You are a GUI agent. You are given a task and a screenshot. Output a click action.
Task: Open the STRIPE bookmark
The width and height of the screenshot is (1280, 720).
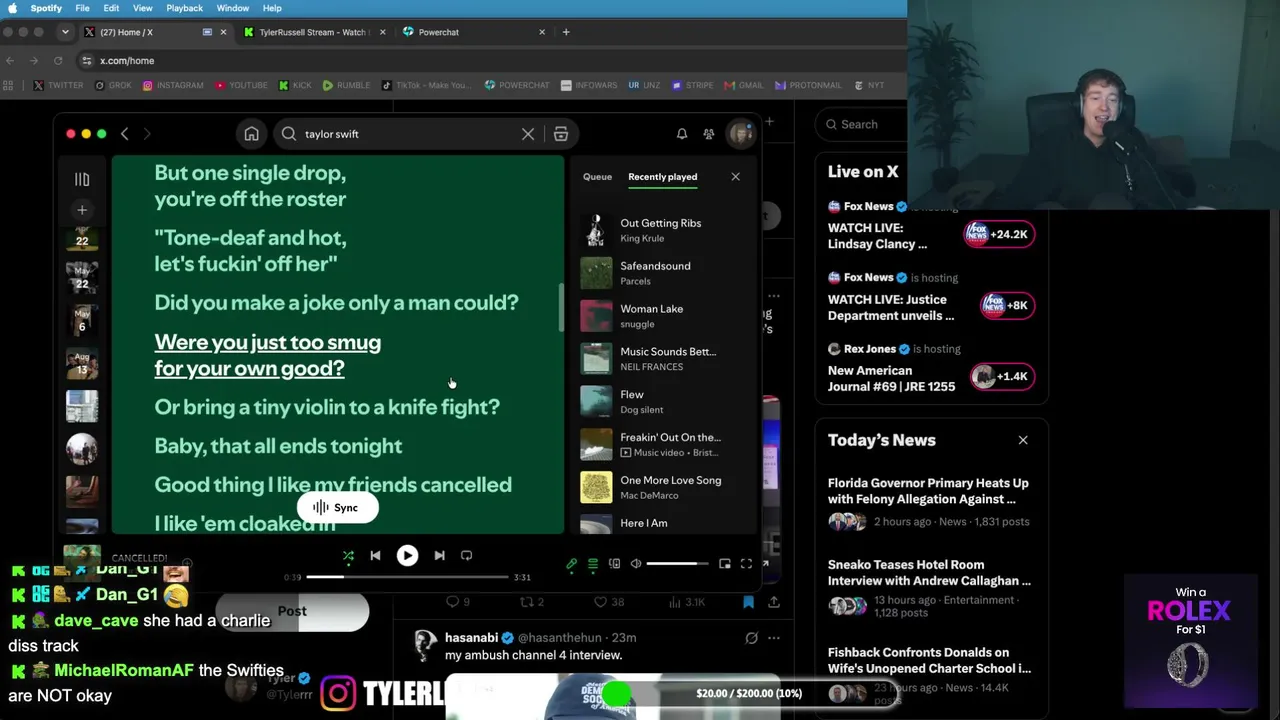click(693, 86)
